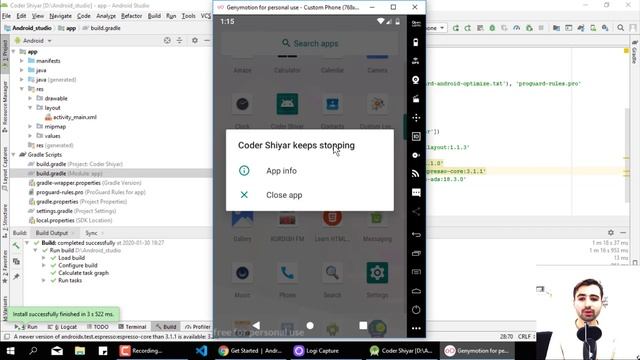Tap Android back triangle in emulator
The image size is (640, 360).
(256, 325)
